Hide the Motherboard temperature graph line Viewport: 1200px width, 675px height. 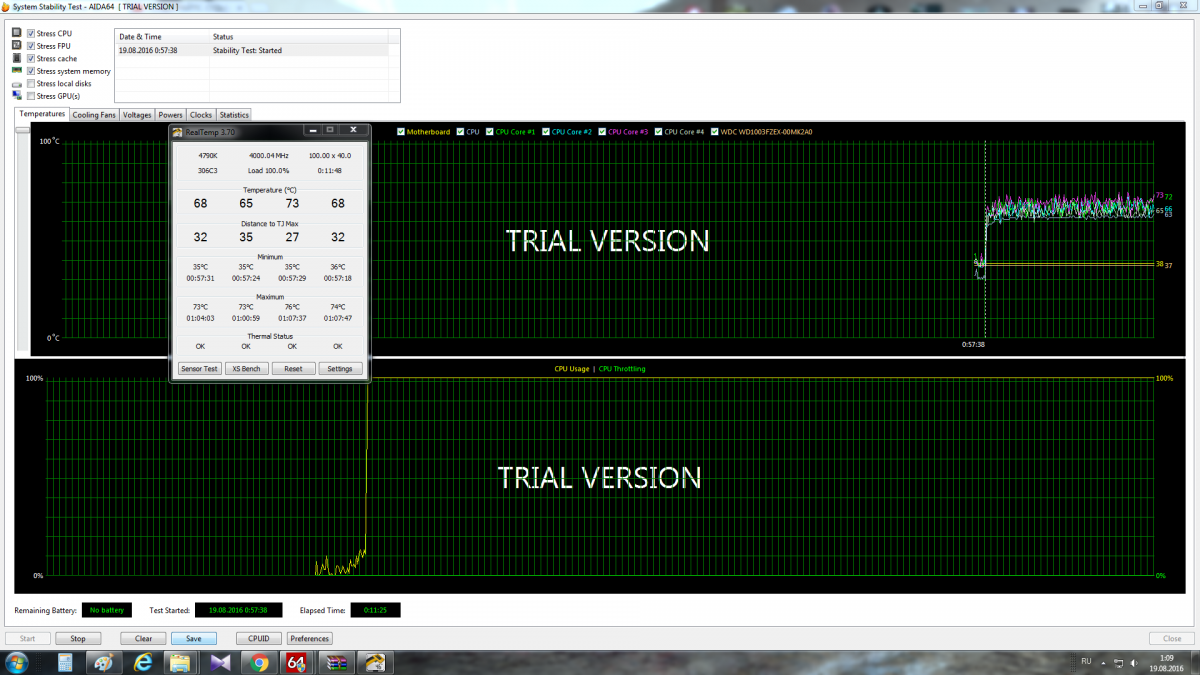pyautogui.click(x=401, y=132)
